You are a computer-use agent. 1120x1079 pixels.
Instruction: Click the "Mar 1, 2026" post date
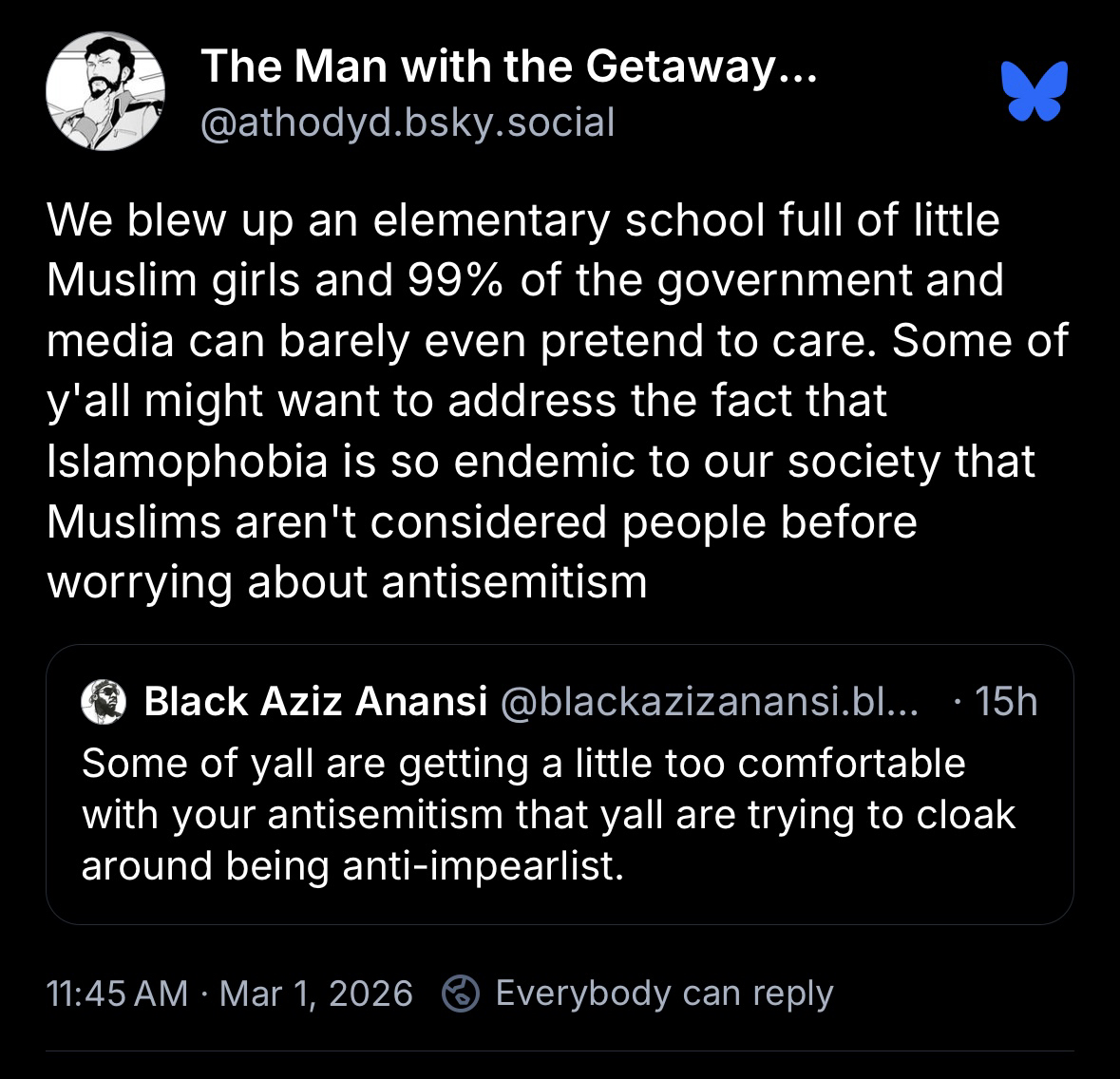(x=315, y=994)
